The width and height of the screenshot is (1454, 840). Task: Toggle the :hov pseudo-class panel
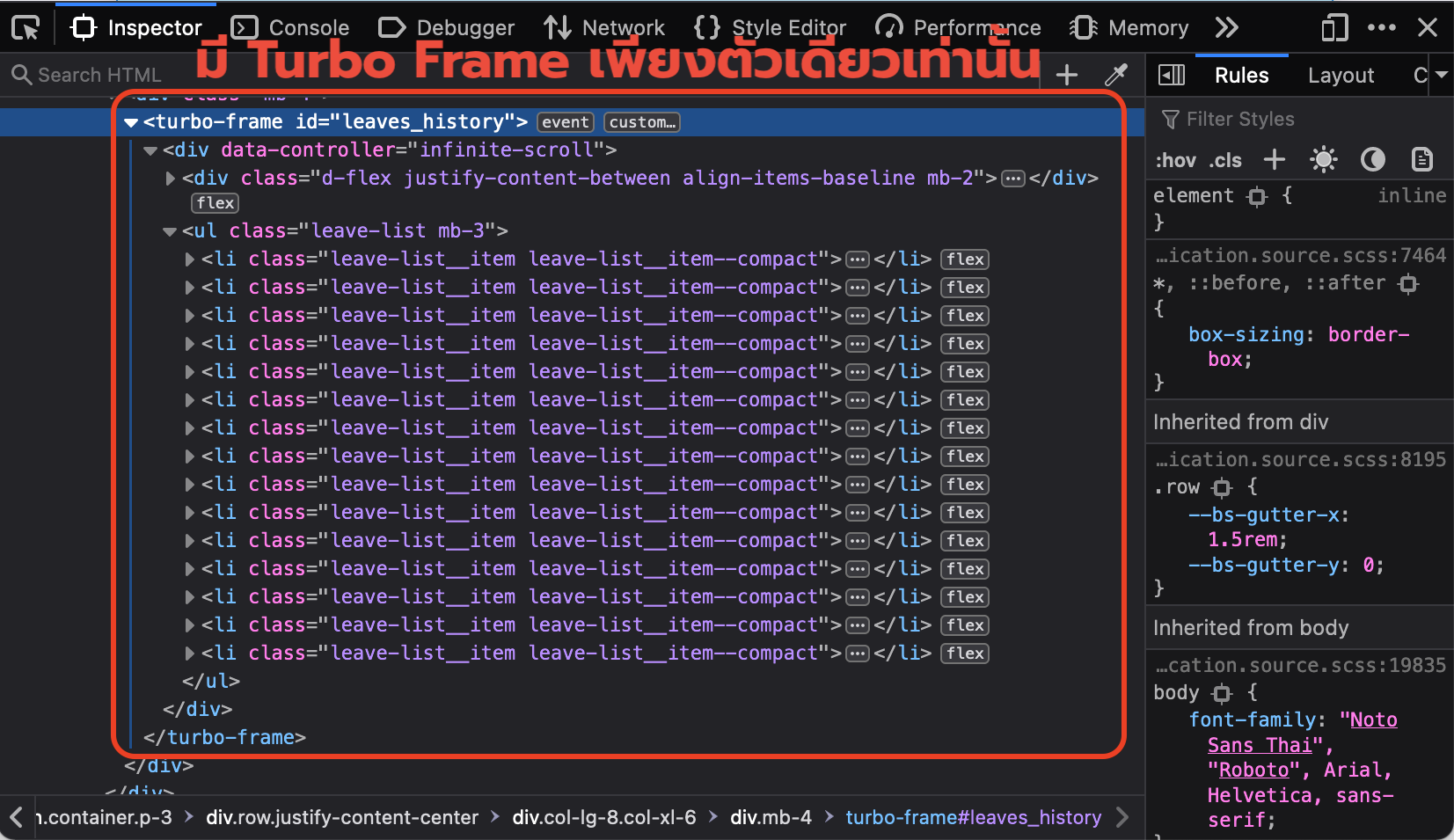coord(1175,160)
